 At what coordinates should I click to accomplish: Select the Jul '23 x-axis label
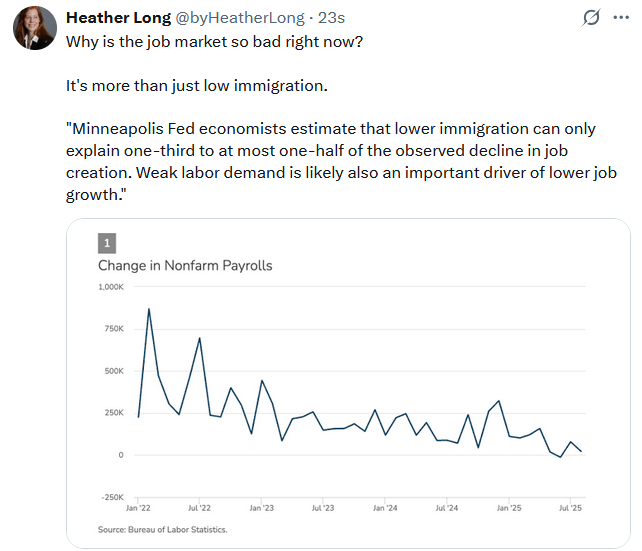pos(324,508)
